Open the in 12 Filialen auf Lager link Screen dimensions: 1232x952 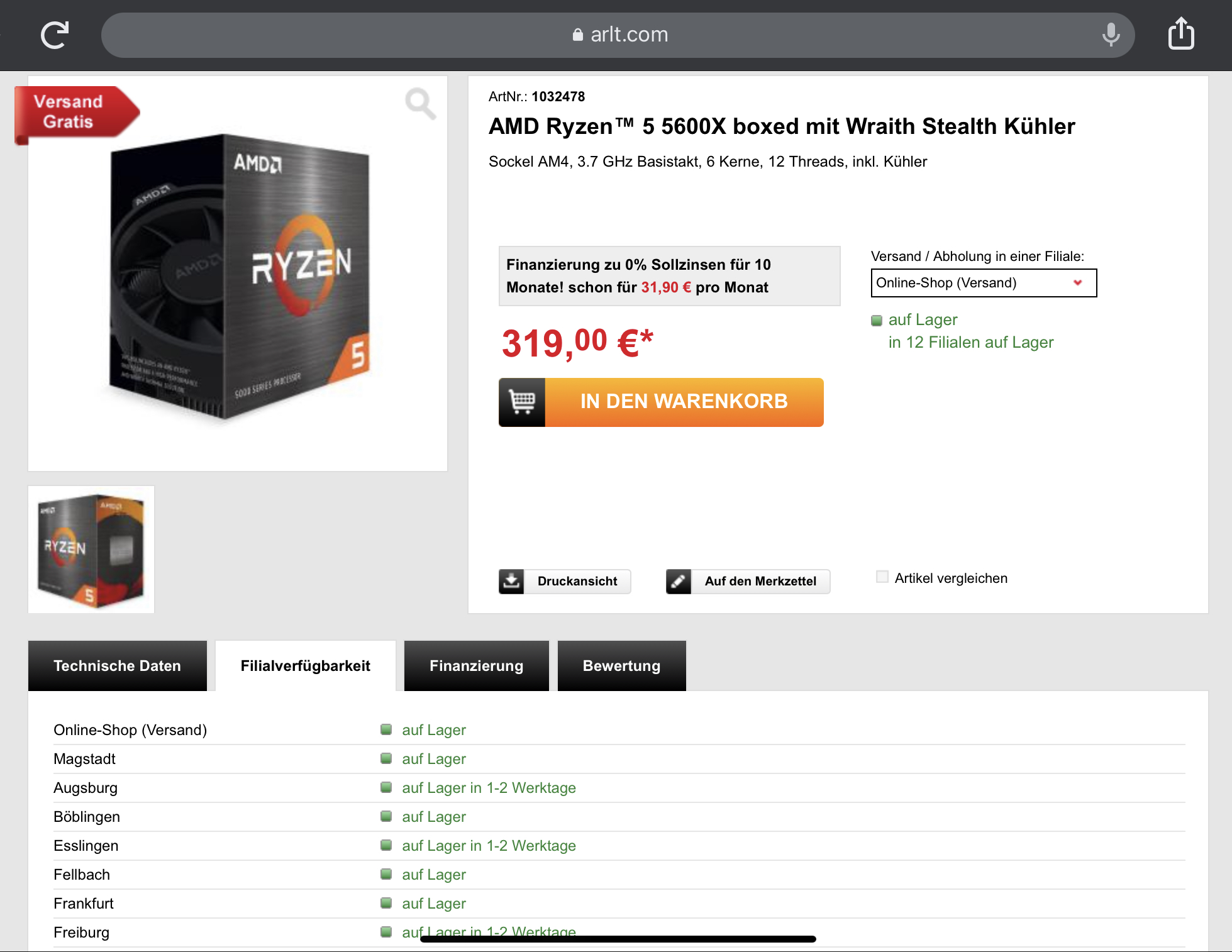pos(970,343)
